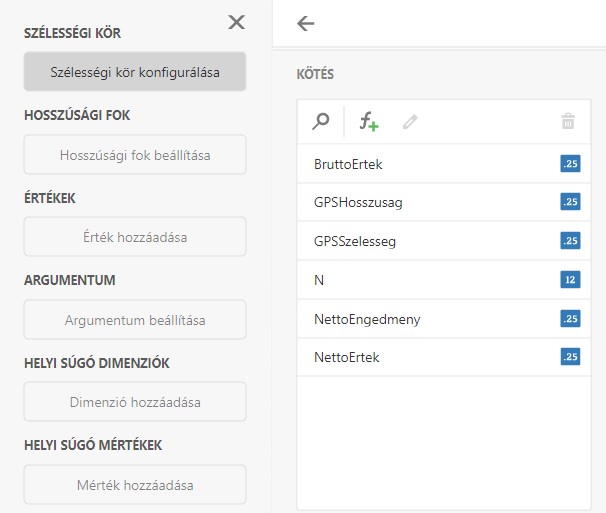Select the NettoEngedmeny field
The height and width of the screenshot is (513, 606).
367,319
